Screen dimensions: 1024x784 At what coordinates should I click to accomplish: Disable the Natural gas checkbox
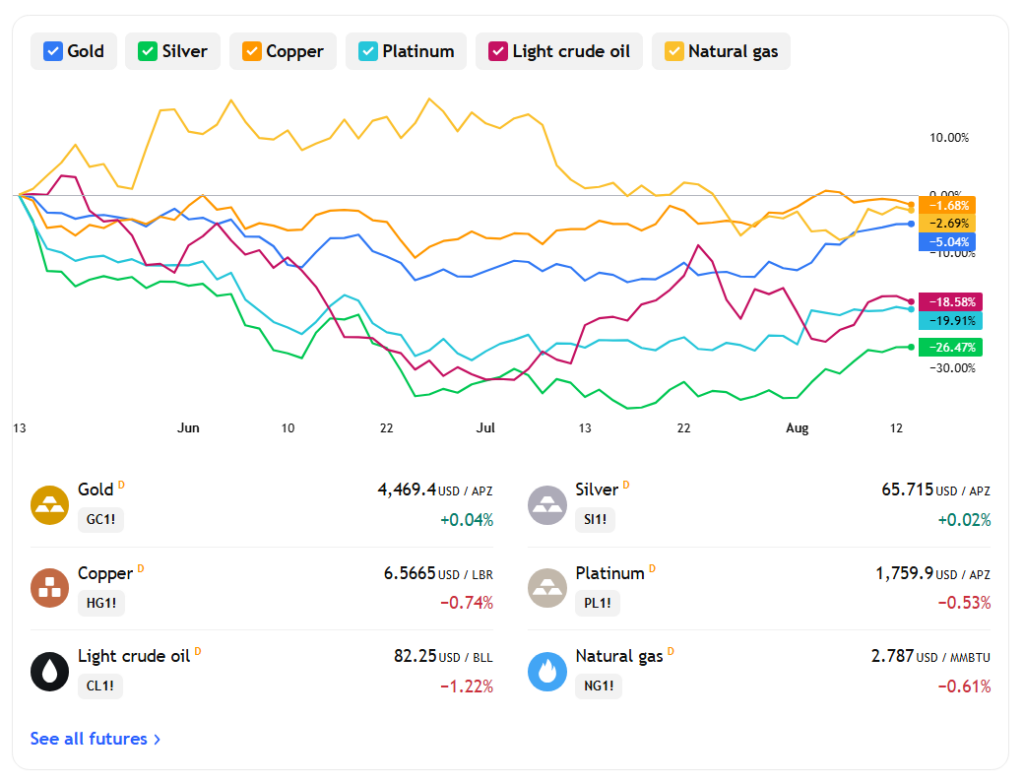coord(674,51)
